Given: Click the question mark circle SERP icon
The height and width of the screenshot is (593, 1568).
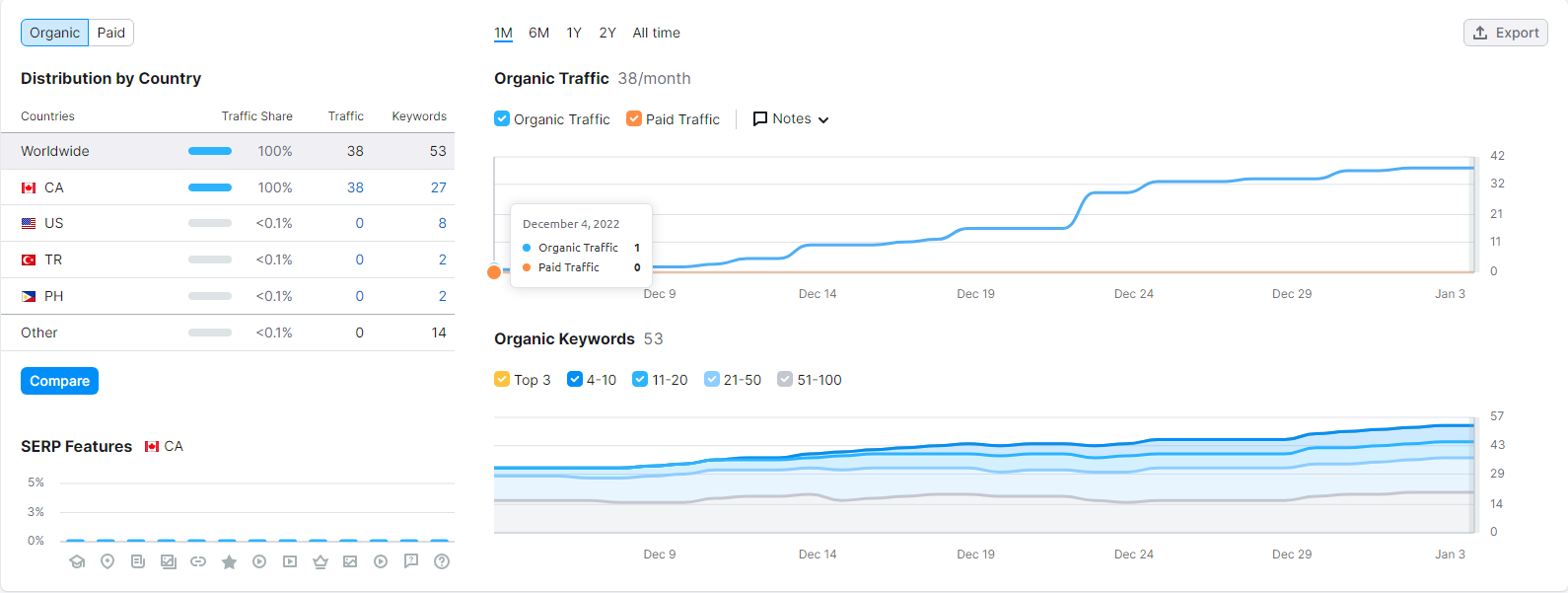Looking at the screenshot, I should coord(442,561).
